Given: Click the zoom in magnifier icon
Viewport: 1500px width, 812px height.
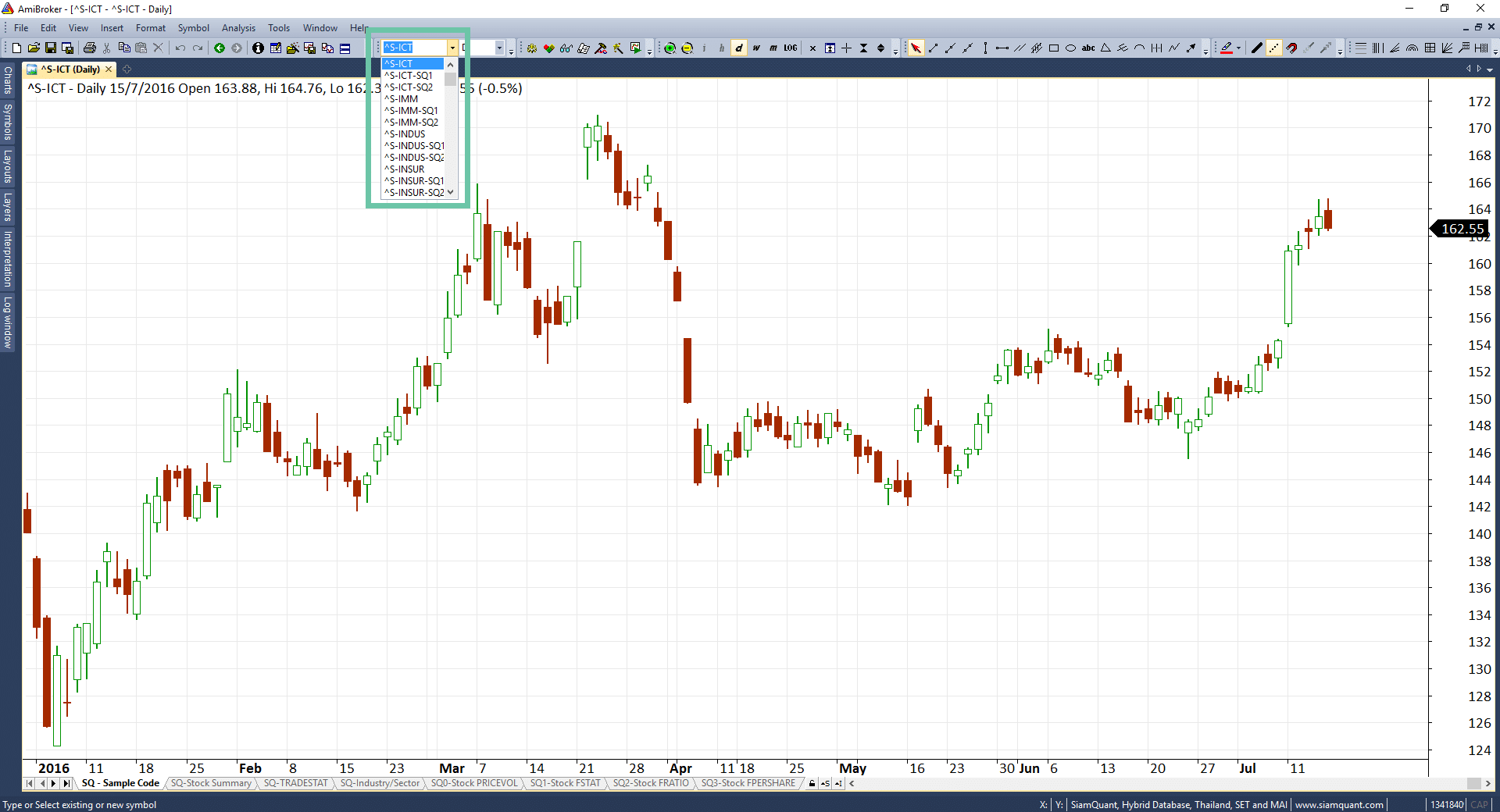Looking at the screenshot, I should pos(670,48).
